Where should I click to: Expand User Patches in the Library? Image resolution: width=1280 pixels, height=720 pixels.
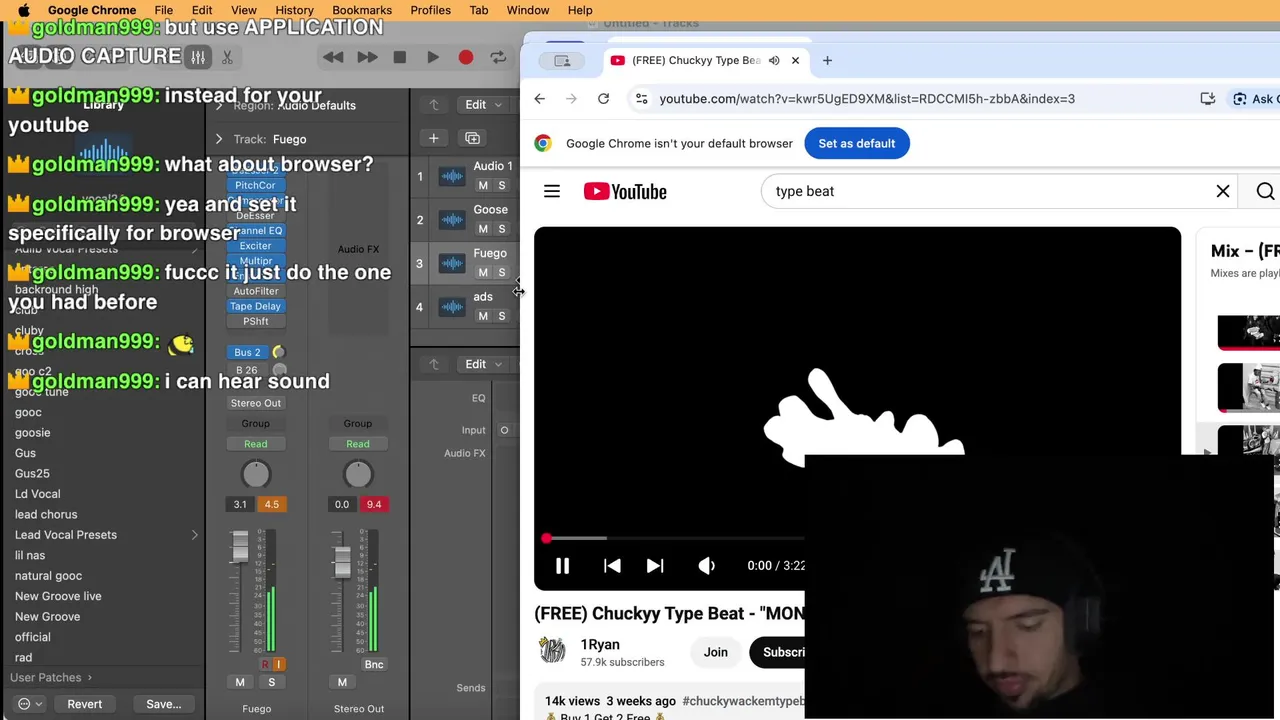(51, 677)
